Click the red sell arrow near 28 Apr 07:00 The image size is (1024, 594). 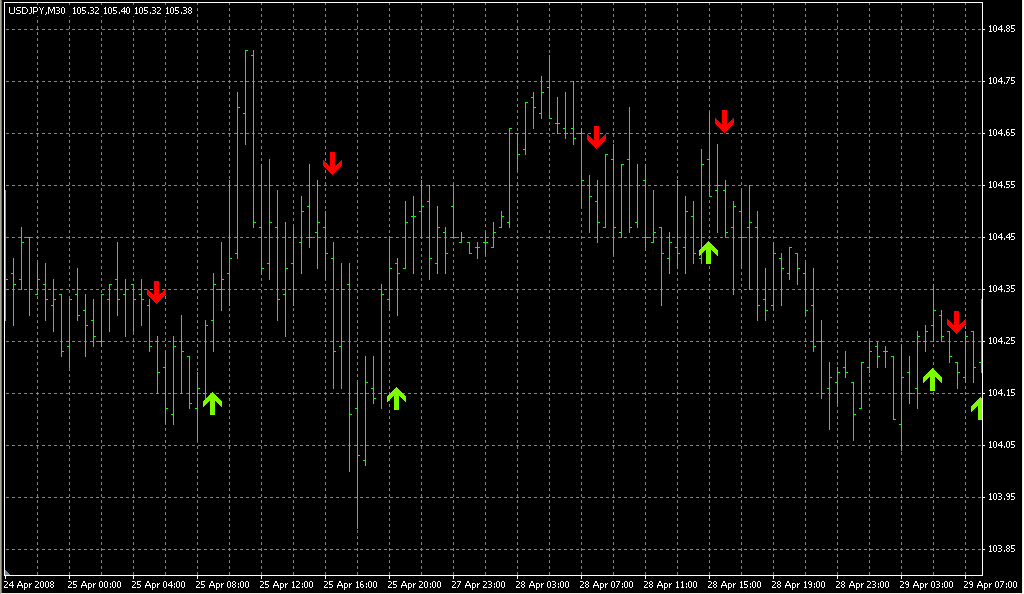(x=596, y=137)
